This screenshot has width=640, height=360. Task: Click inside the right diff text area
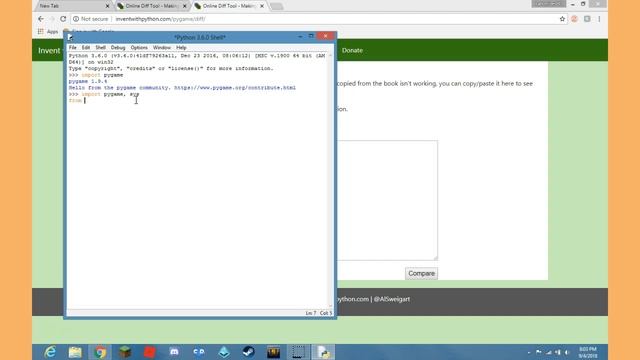(x=387, y=200)
